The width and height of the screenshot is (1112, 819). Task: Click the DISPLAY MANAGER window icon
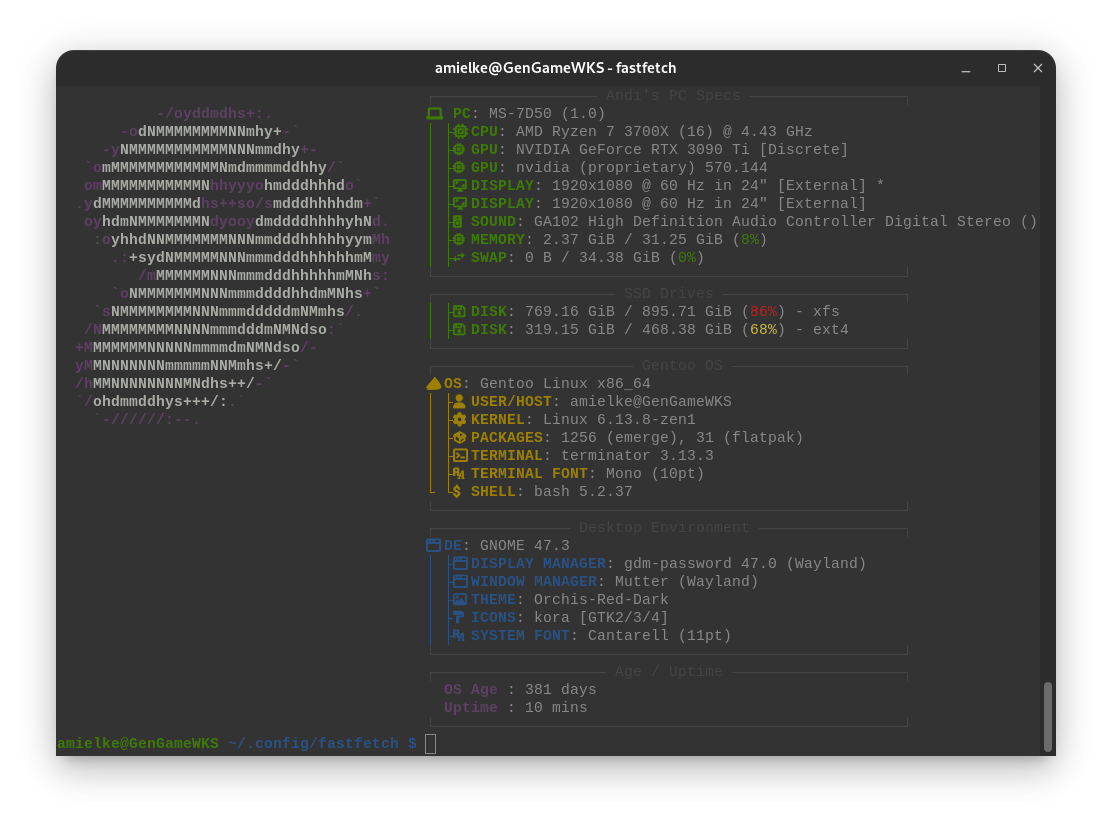click(460, 564)
